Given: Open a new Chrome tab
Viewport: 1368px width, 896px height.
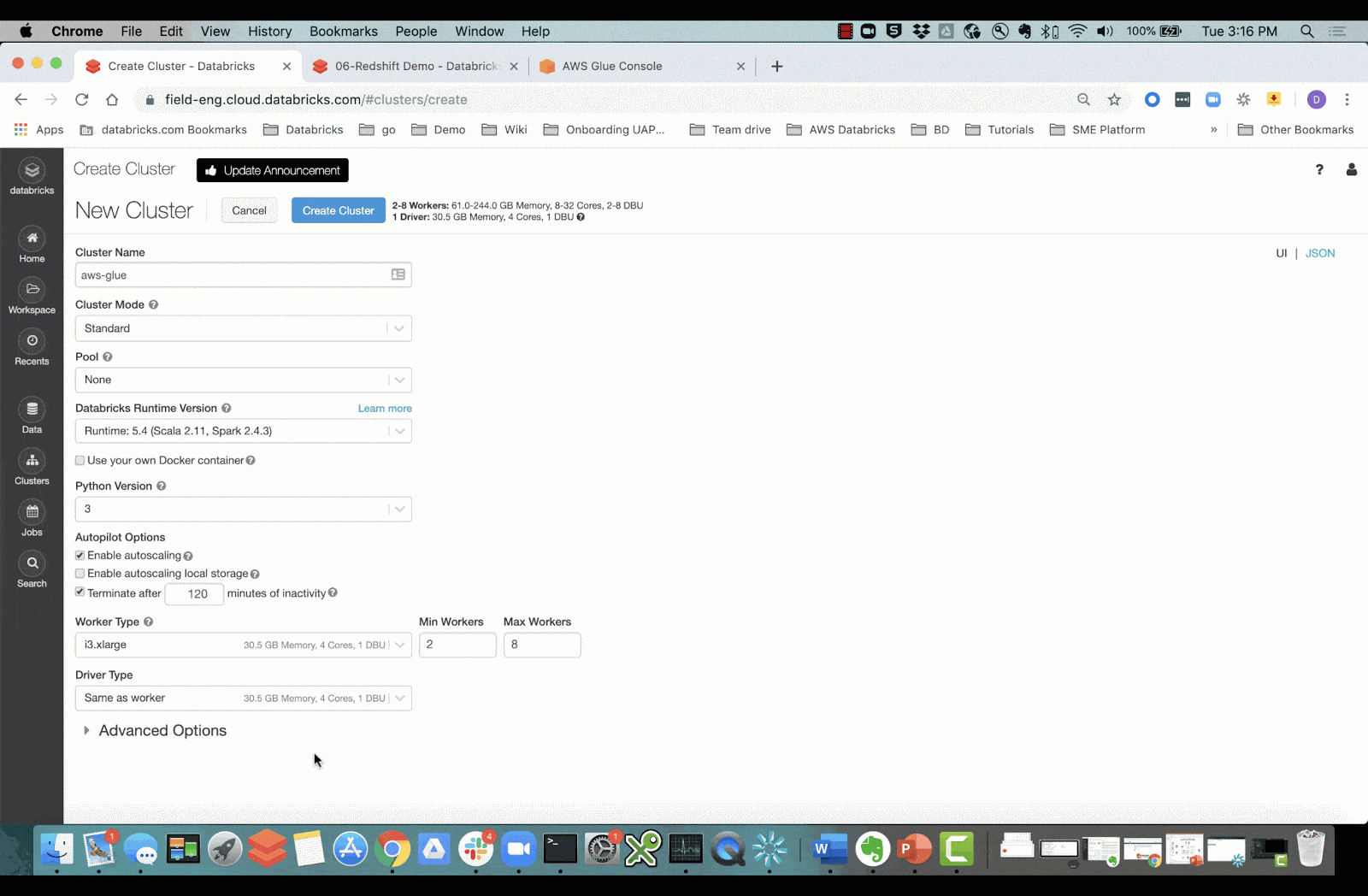Looking at the screenshot, I should click(776, 66).
